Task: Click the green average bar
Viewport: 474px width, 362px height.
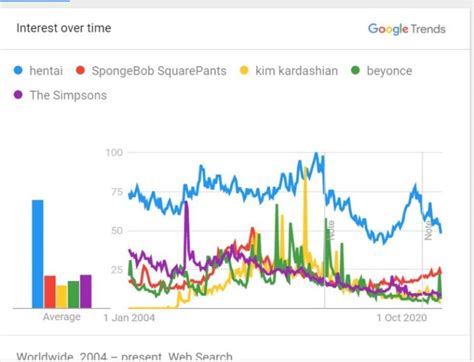Action: click(74, 295)
